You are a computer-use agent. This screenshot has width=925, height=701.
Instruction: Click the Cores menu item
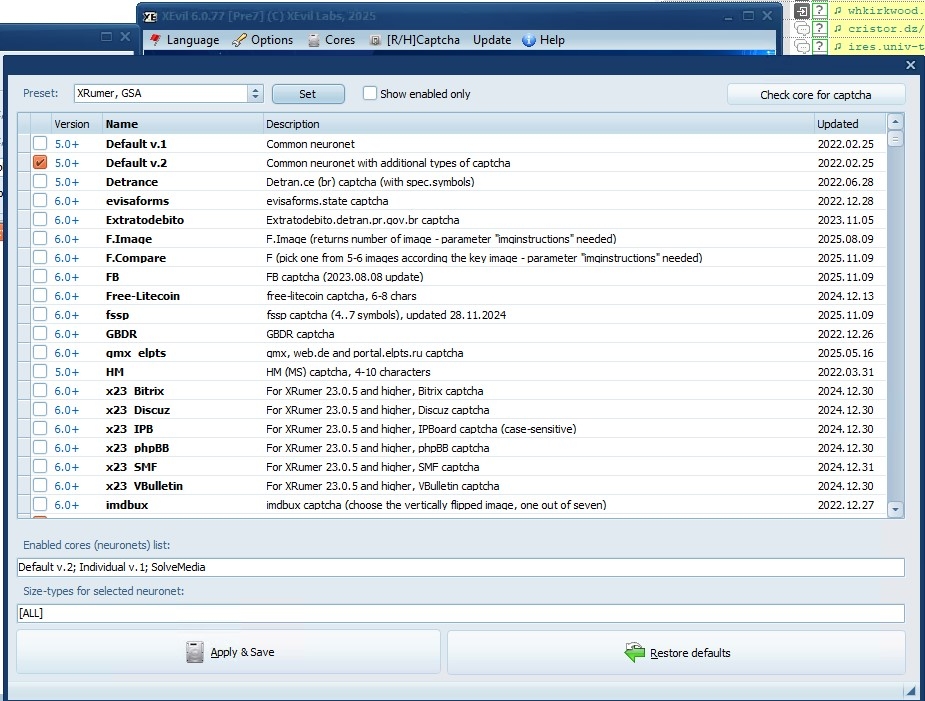pyautogui.click(x=330, y=40)
